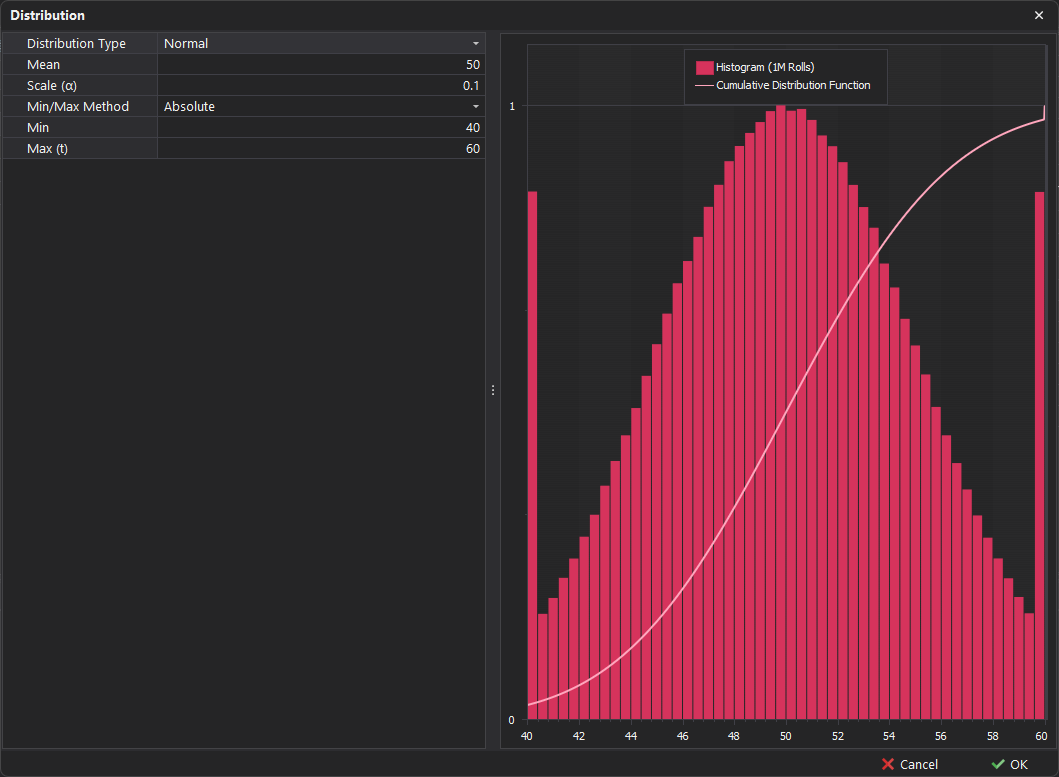The image size is (1059, 777).
Task: Click the green checkmark OK icon
Action: tap(997, 764)
